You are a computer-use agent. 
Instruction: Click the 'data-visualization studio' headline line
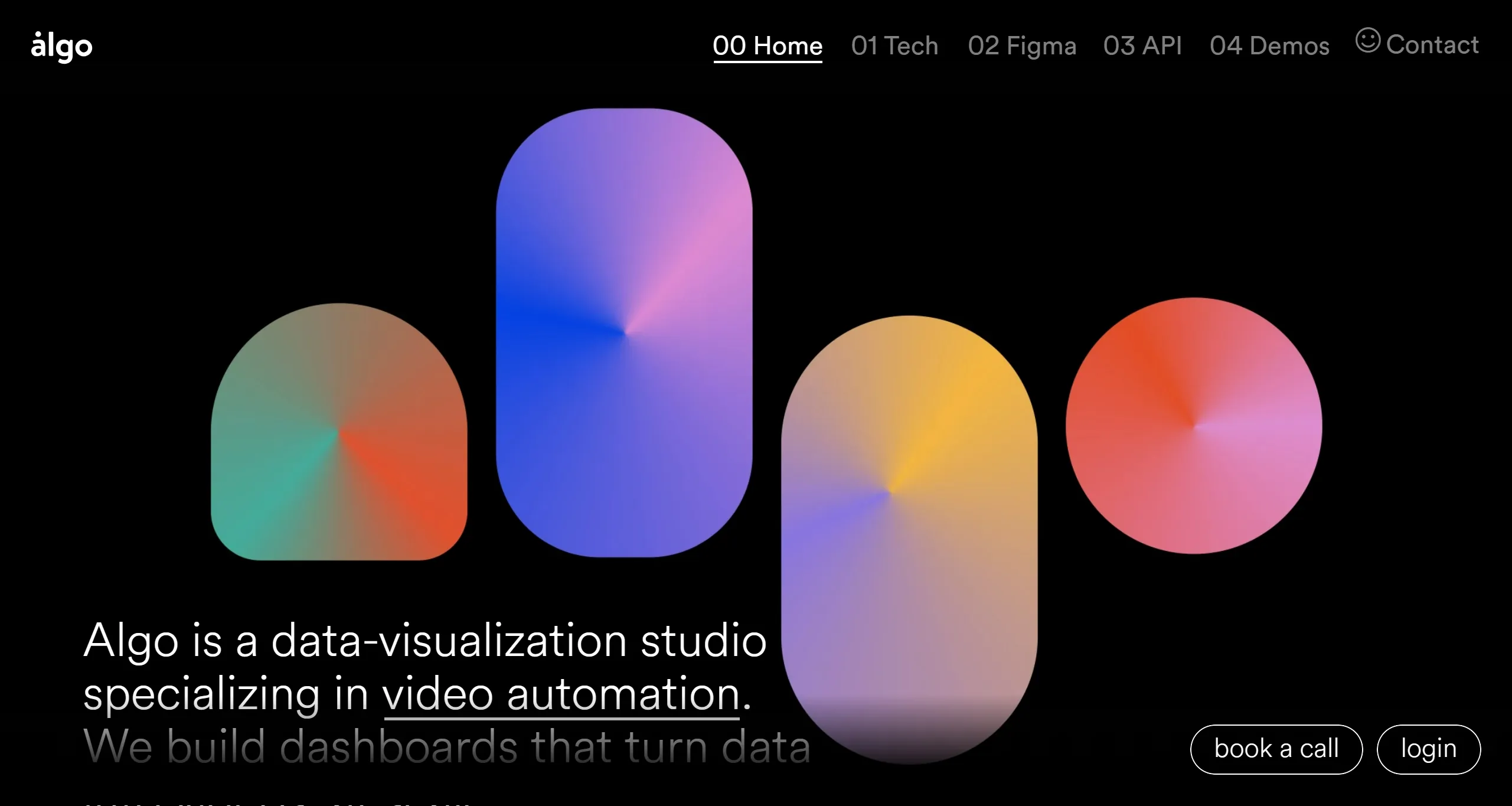coord(518,641)
